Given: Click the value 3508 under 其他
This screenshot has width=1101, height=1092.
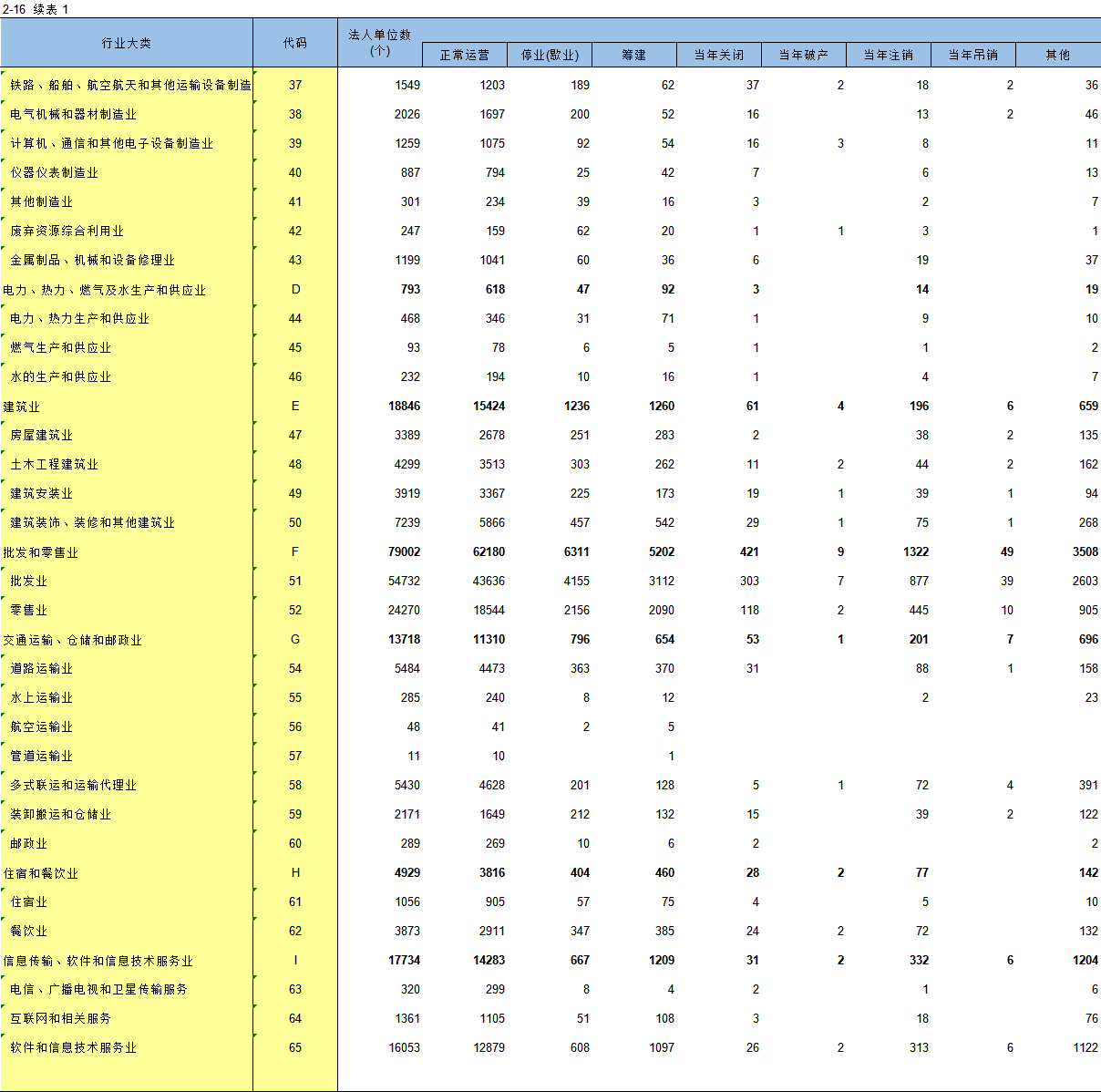Looking at the screenshot, I should click(1085, 551).
